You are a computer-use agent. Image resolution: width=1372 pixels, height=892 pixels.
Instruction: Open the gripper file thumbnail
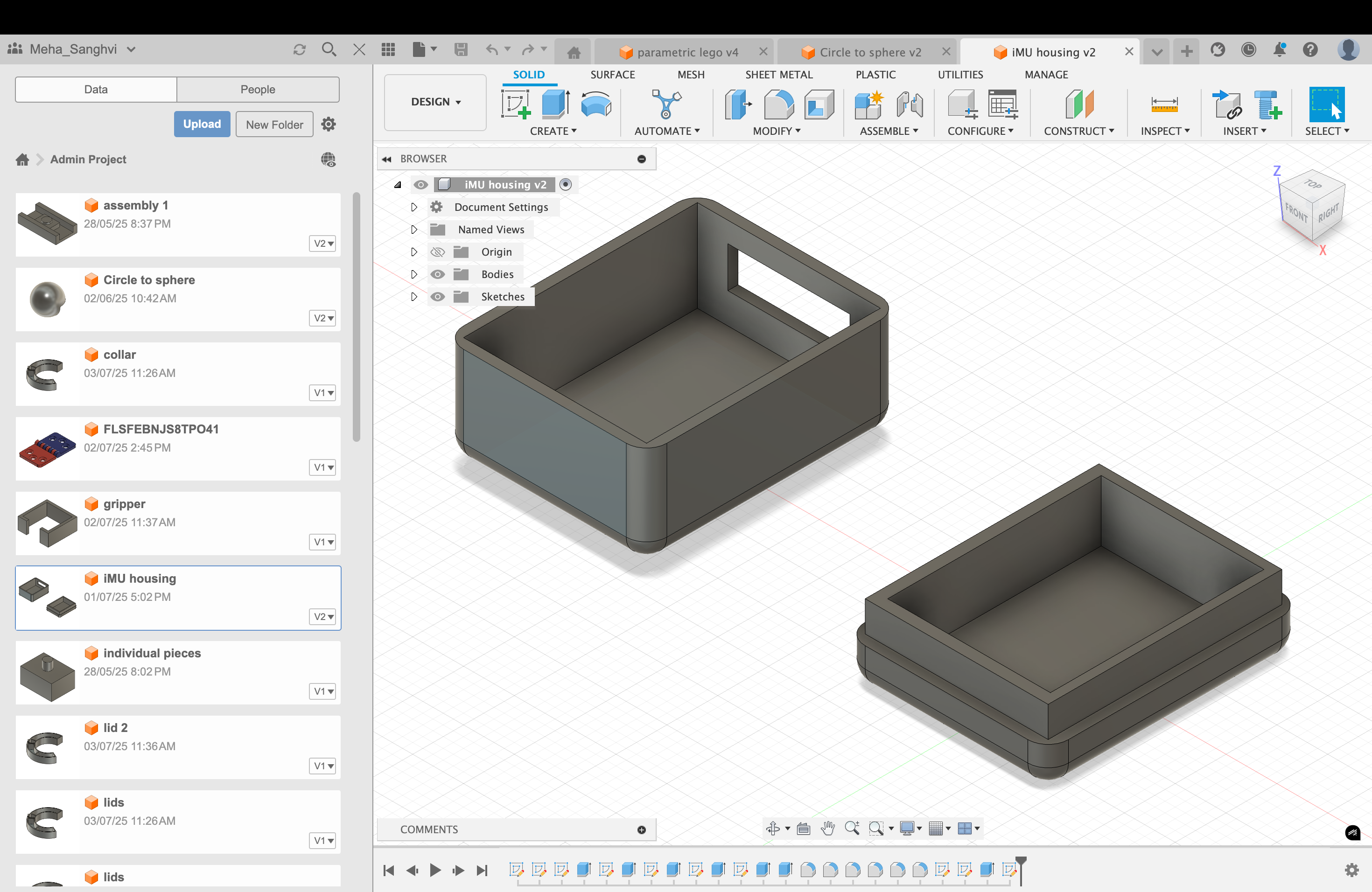47,523
